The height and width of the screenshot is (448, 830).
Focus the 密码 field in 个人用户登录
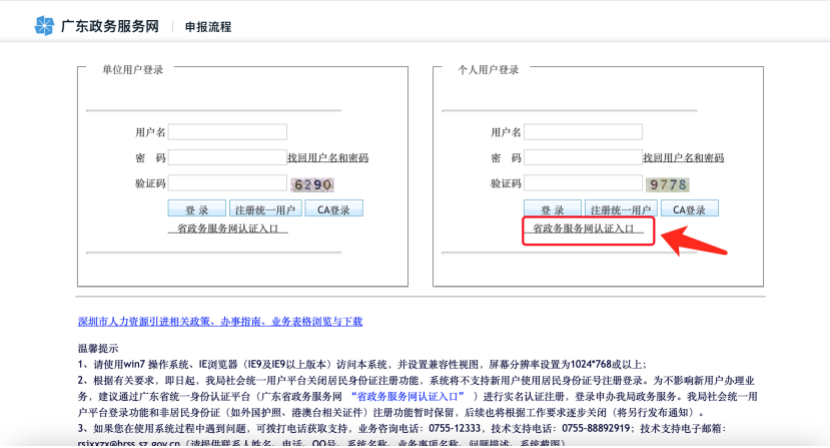point(583,157)
